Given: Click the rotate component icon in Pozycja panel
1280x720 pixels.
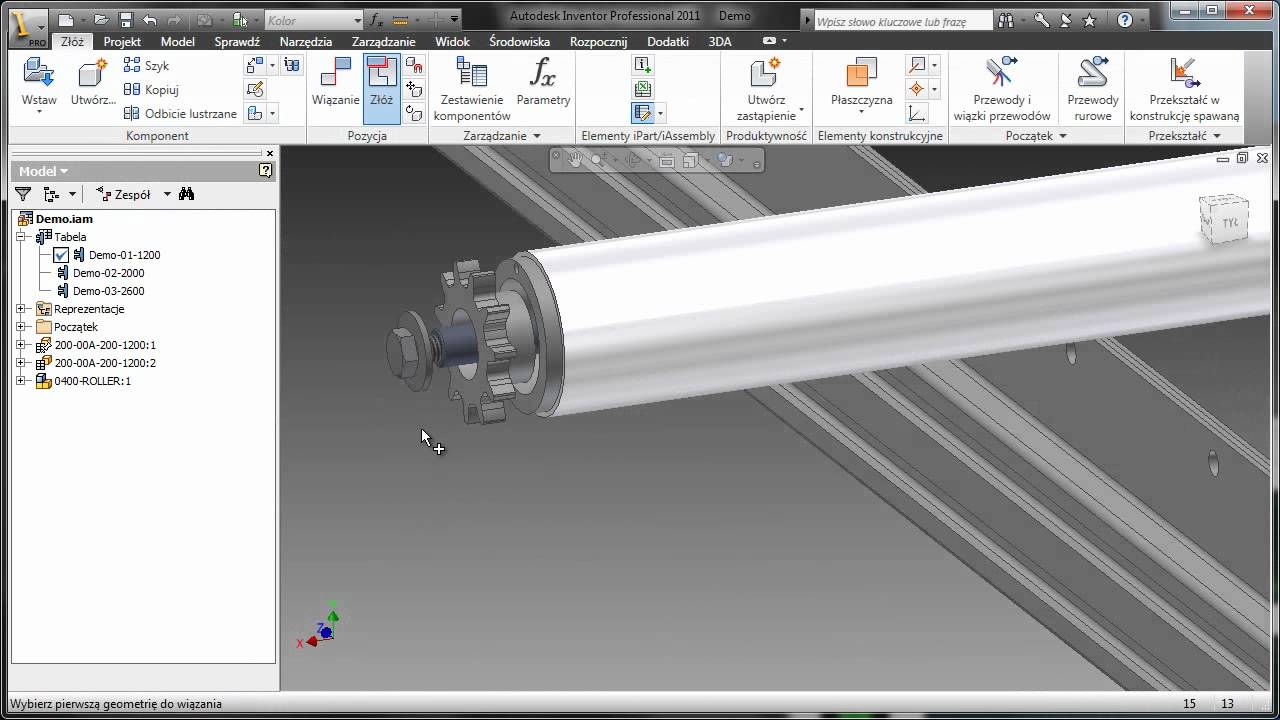Looking at the screenshot, I should coord(415,113).
